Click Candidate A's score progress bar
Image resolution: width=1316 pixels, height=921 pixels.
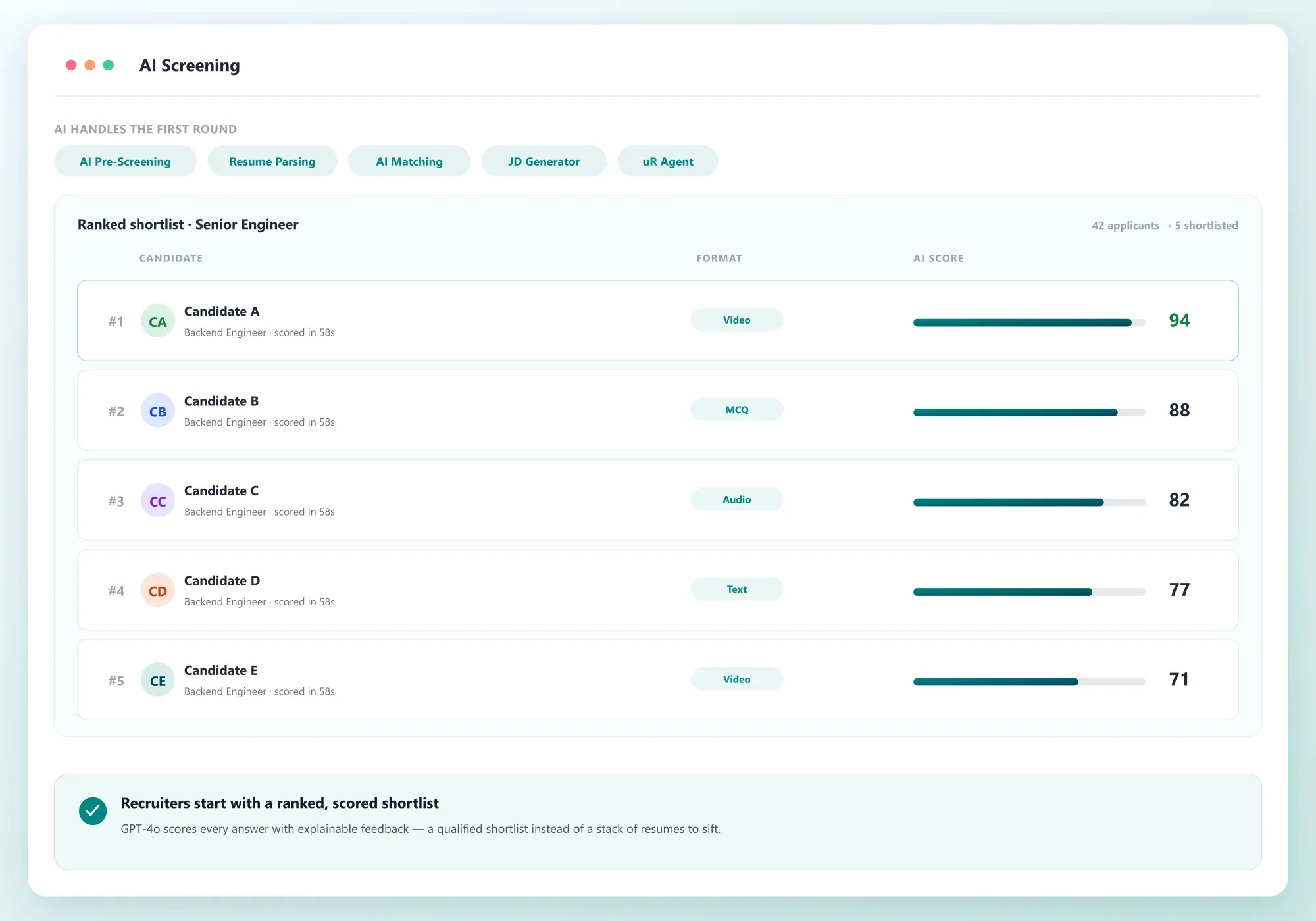[1029, 322]
